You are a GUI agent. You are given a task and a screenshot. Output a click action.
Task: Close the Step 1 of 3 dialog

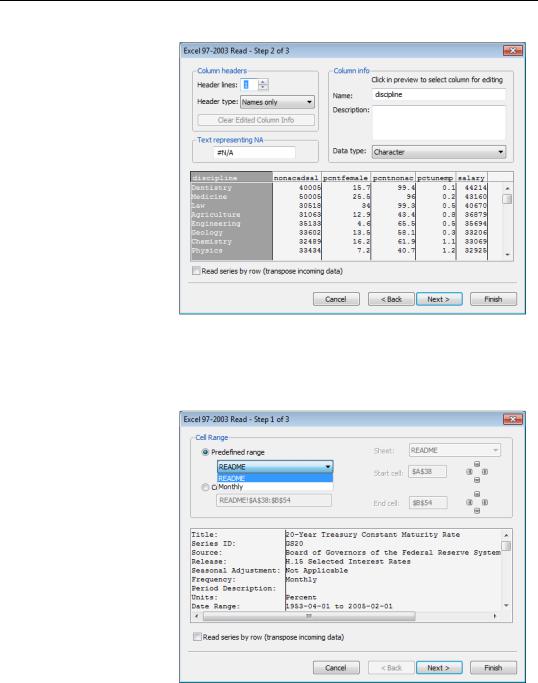point(513,419)
